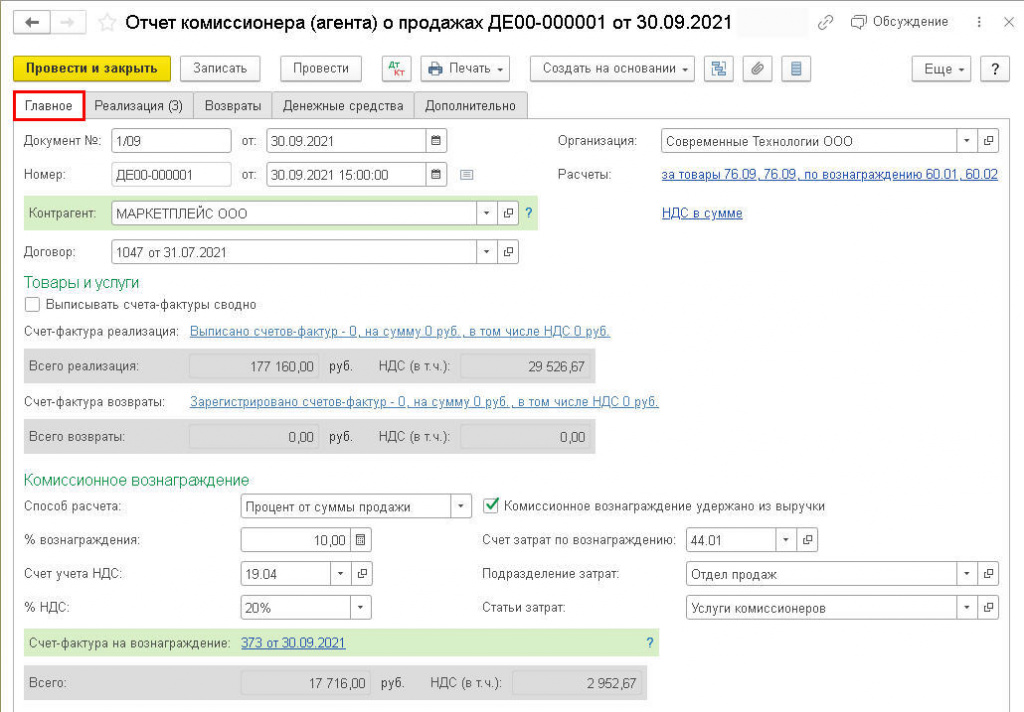Open the attached files paperclip icon
This screenshot has width=1024, height=712.
[758, 68]
